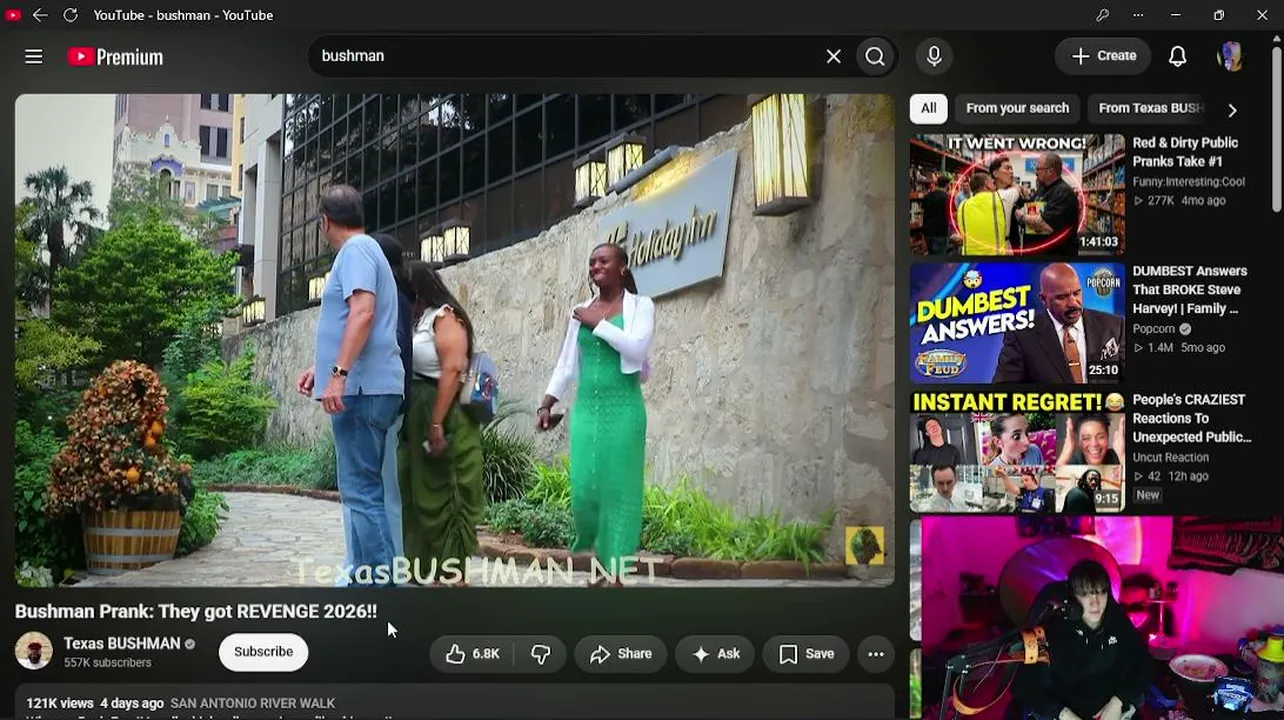The width and height of the screenshot is (1284, 720).
Task: Open the Texas BUSHMAN channel avatar
Action: tap(34, 651)
